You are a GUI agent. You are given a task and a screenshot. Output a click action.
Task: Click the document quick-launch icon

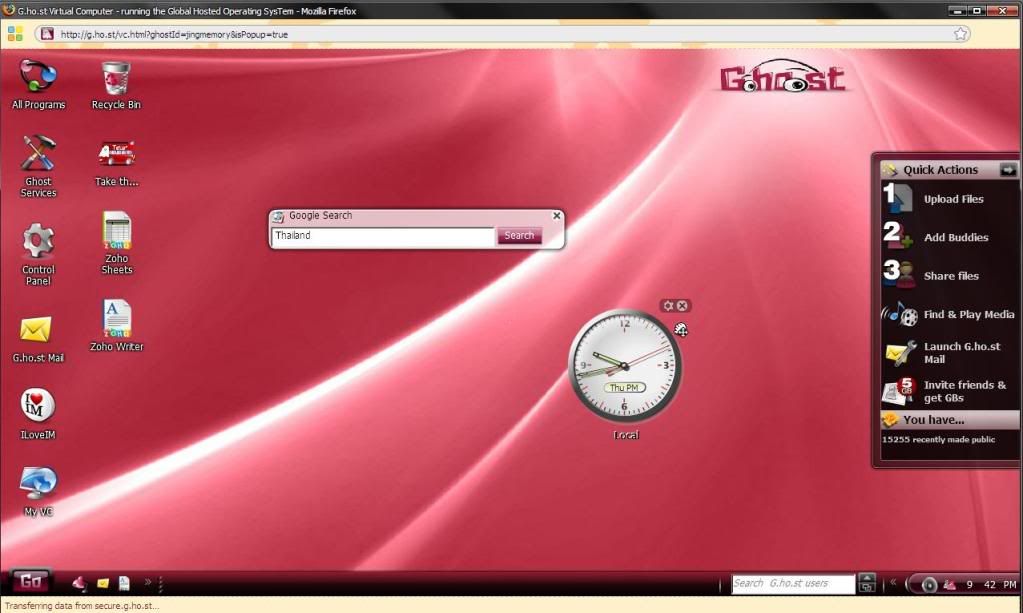[x=124, y=583]
